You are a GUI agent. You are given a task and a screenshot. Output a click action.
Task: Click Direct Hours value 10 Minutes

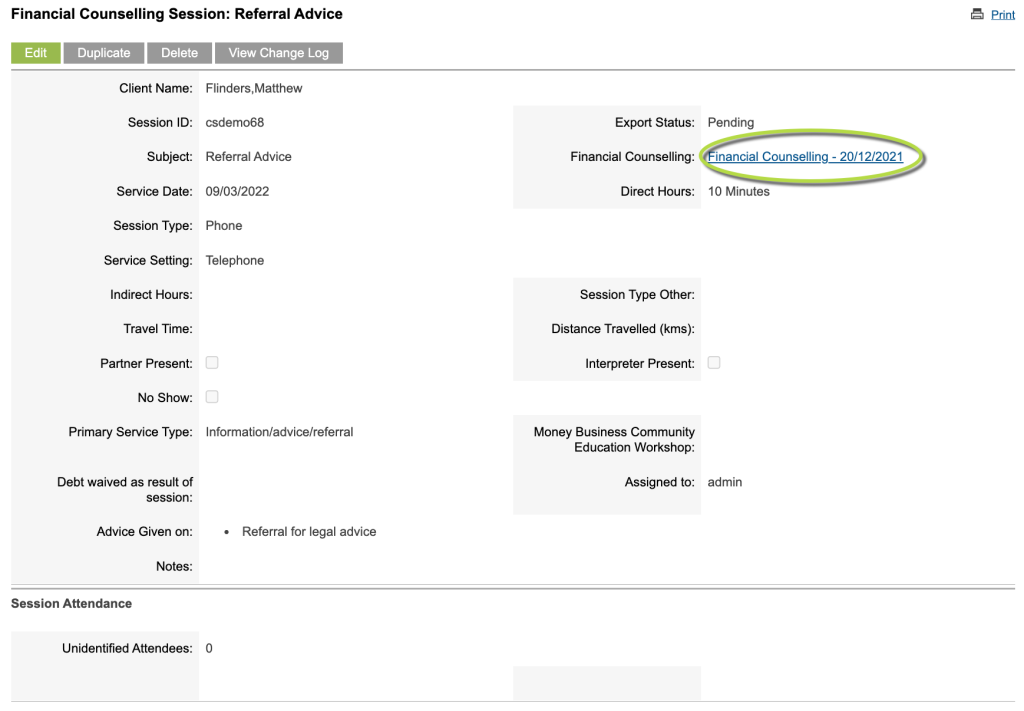(x=739, y=191)
